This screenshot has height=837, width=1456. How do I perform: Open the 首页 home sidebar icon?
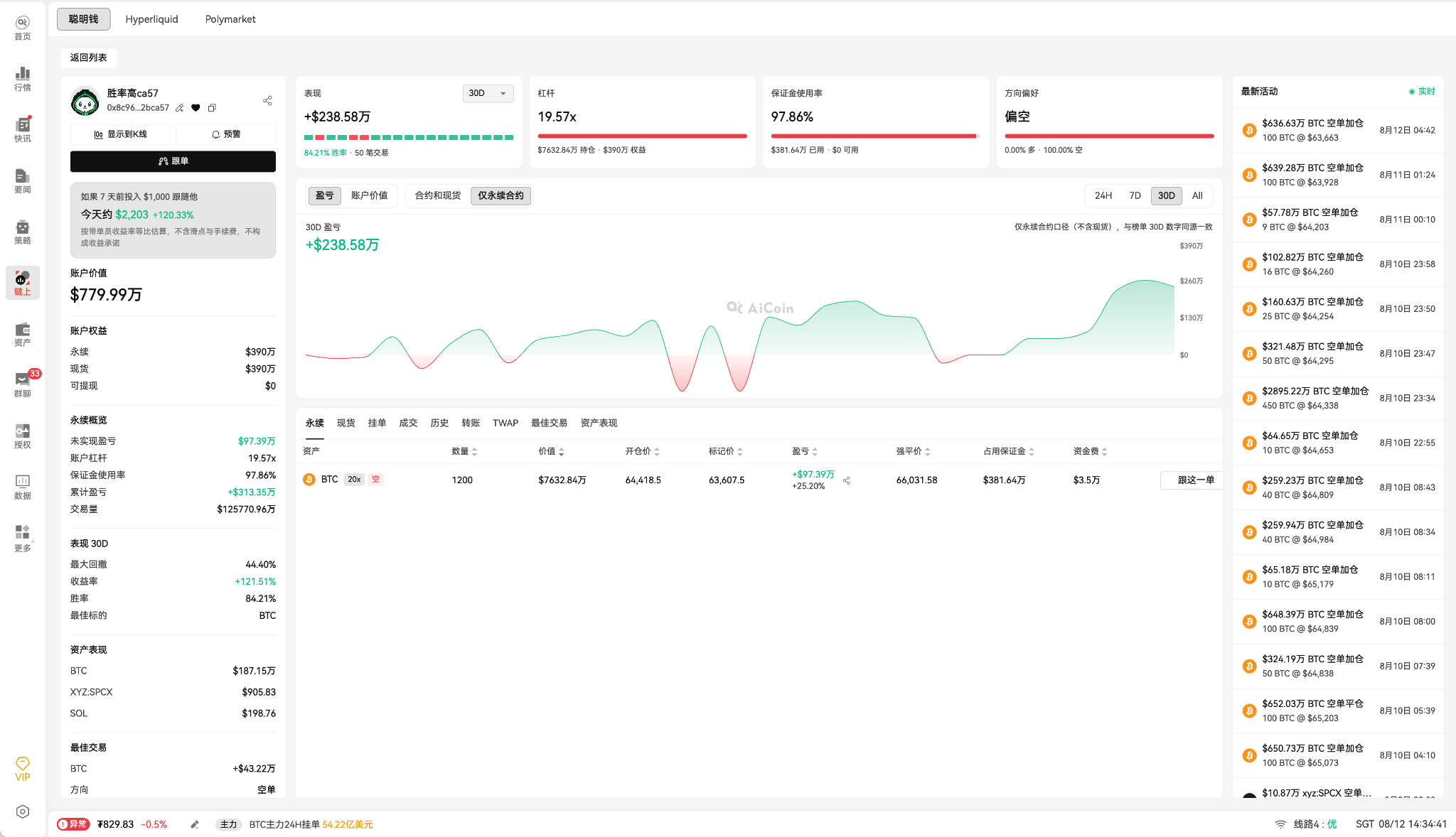tap(23, 28)
